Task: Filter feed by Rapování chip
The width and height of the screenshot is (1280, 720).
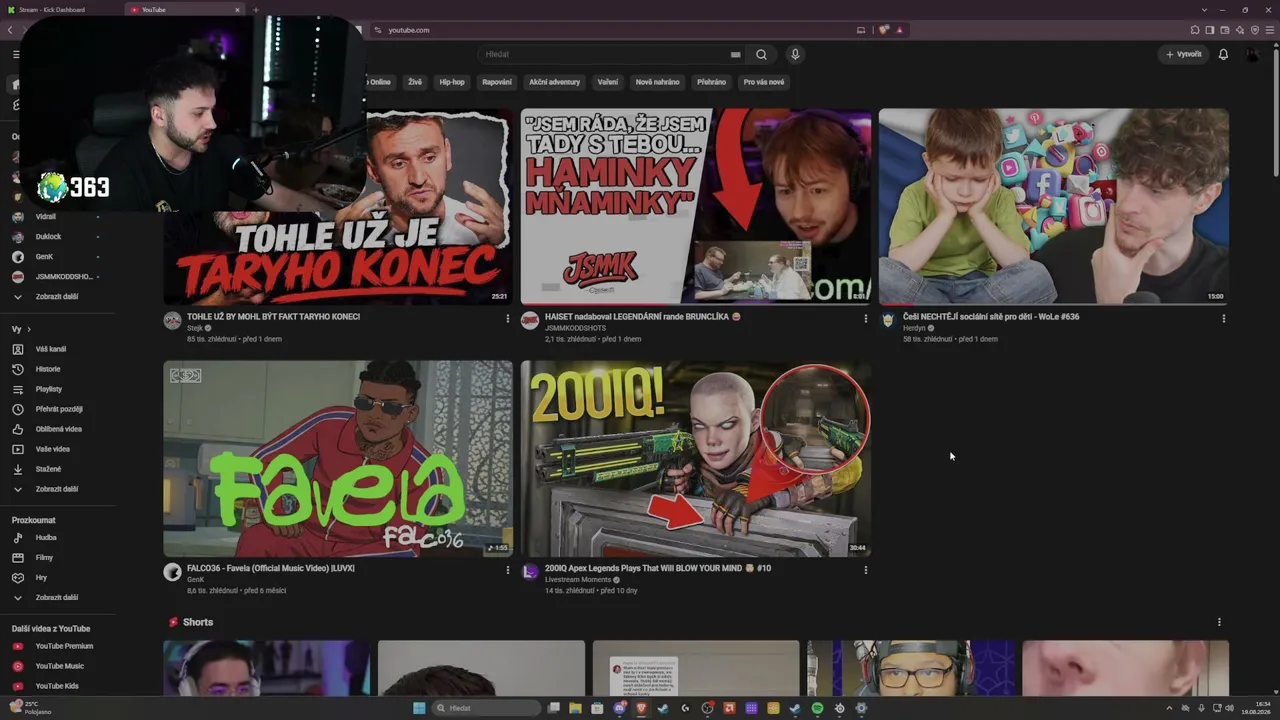Action: pyautogui.click(x=497, y=82)
